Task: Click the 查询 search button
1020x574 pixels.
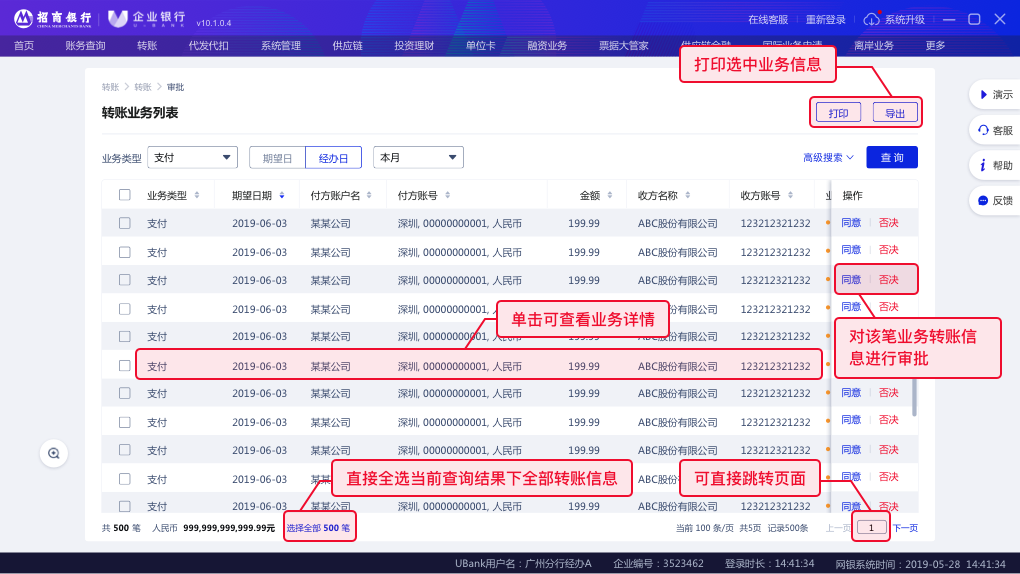Action: [x=892, y=157]
